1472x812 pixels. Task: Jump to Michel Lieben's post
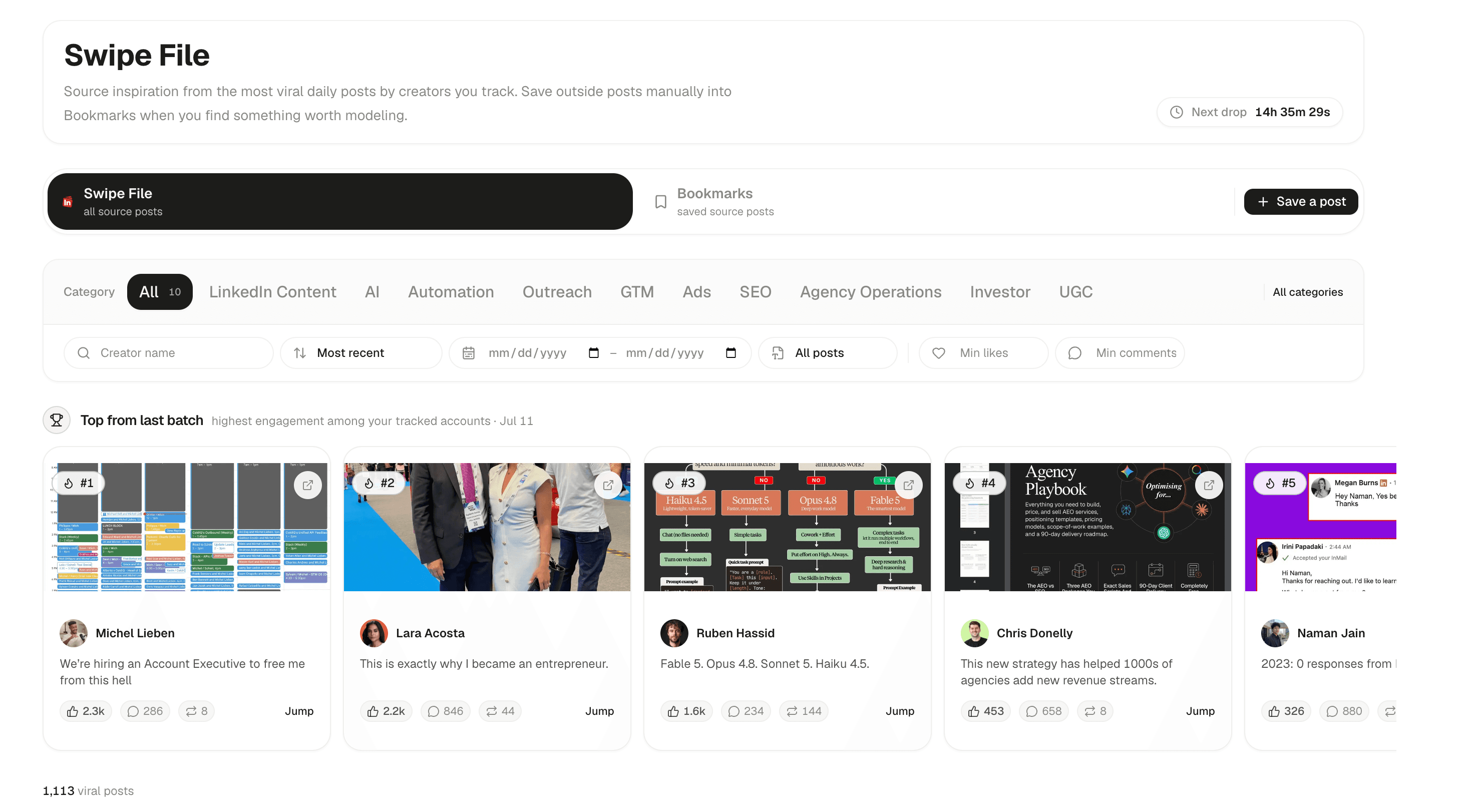[299, 711]
